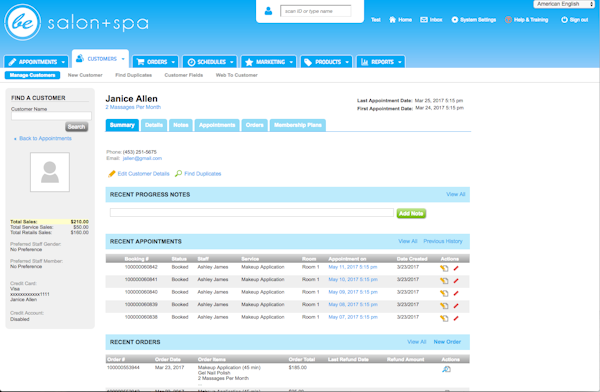The height and width of the screenshot is (392, 600).
Task: Click the Add Note button
Action: (x=411, y=213)
